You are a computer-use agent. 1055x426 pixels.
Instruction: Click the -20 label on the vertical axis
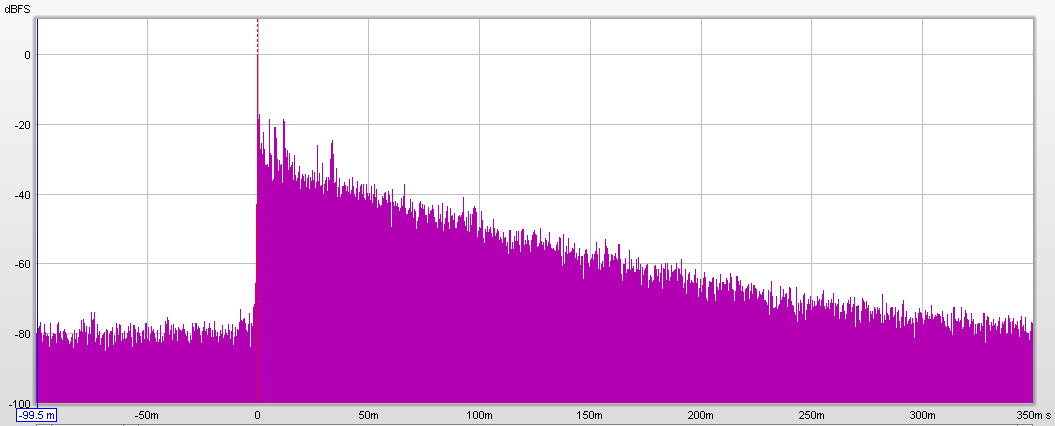click(x=23, y=125)
